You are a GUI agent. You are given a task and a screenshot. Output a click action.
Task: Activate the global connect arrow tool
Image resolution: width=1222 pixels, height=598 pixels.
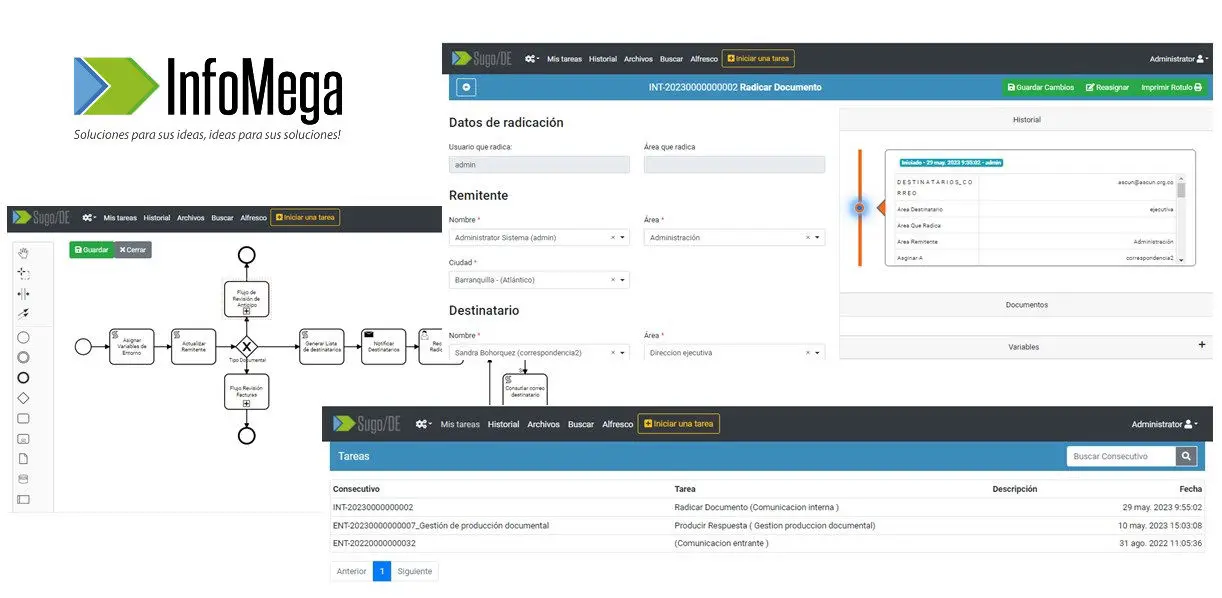[24, 314]
